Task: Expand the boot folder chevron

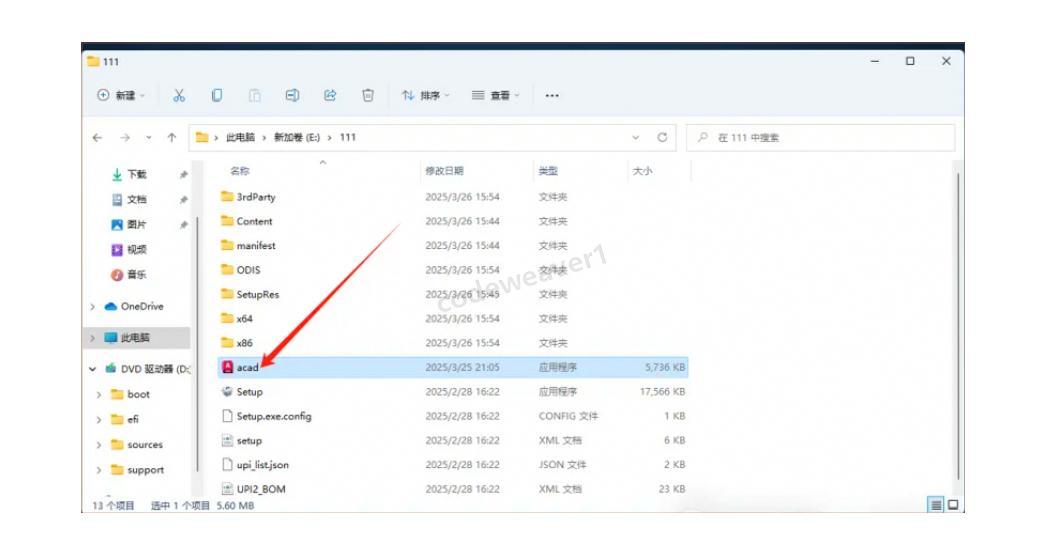Action: pyautogui.click(x=99, y=395)
